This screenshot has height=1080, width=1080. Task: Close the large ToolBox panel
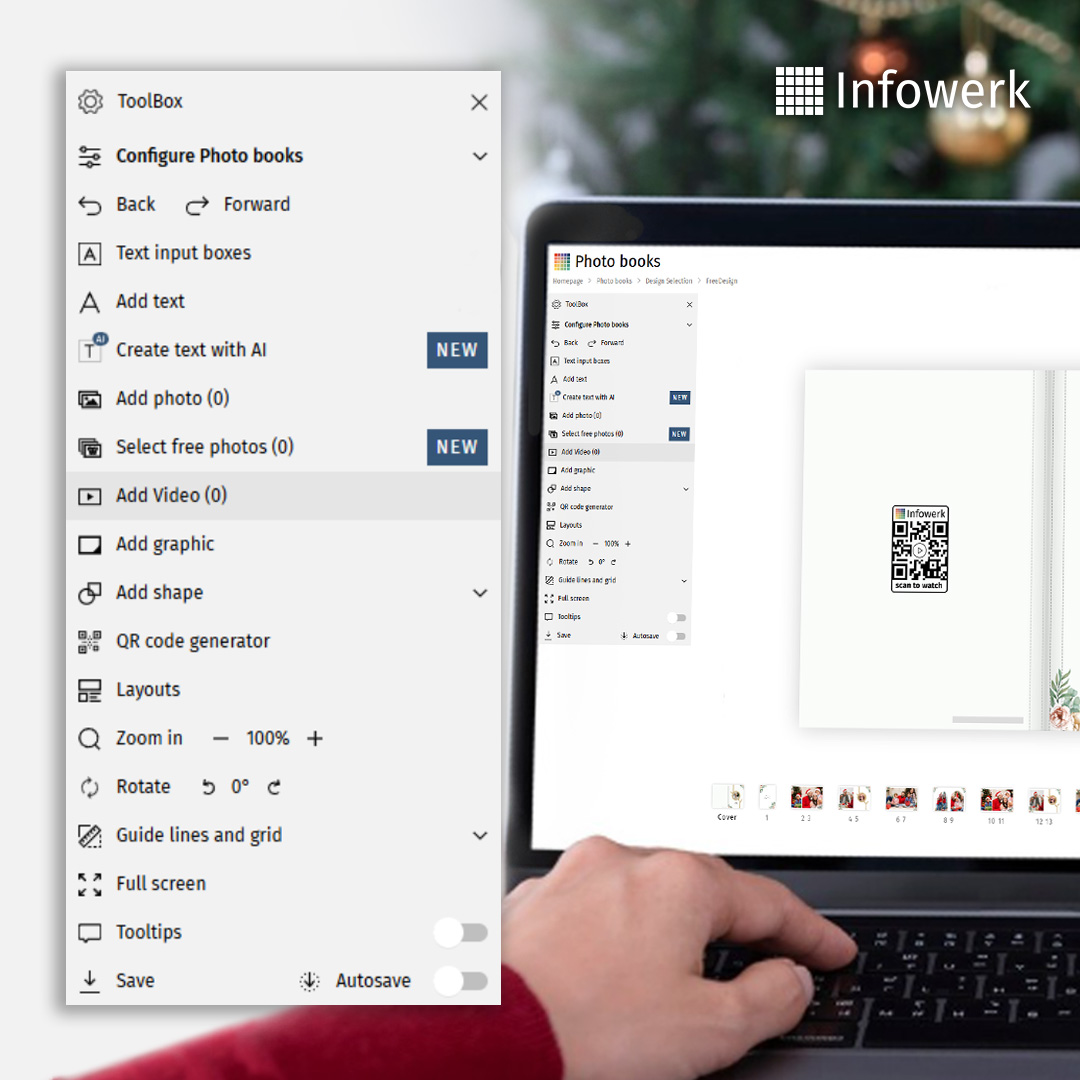click(479, 103)
